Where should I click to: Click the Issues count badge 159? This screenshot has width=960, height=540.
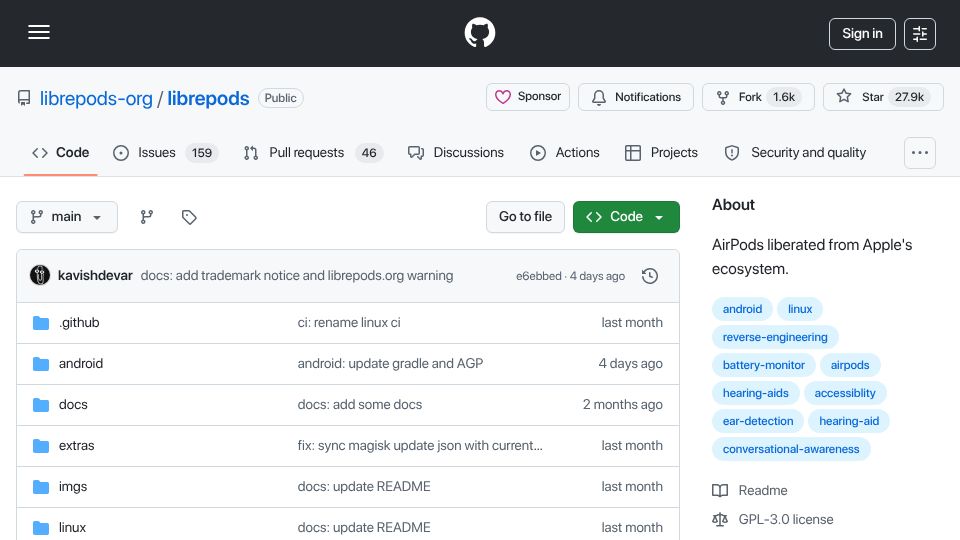click(x=202, y=153)
